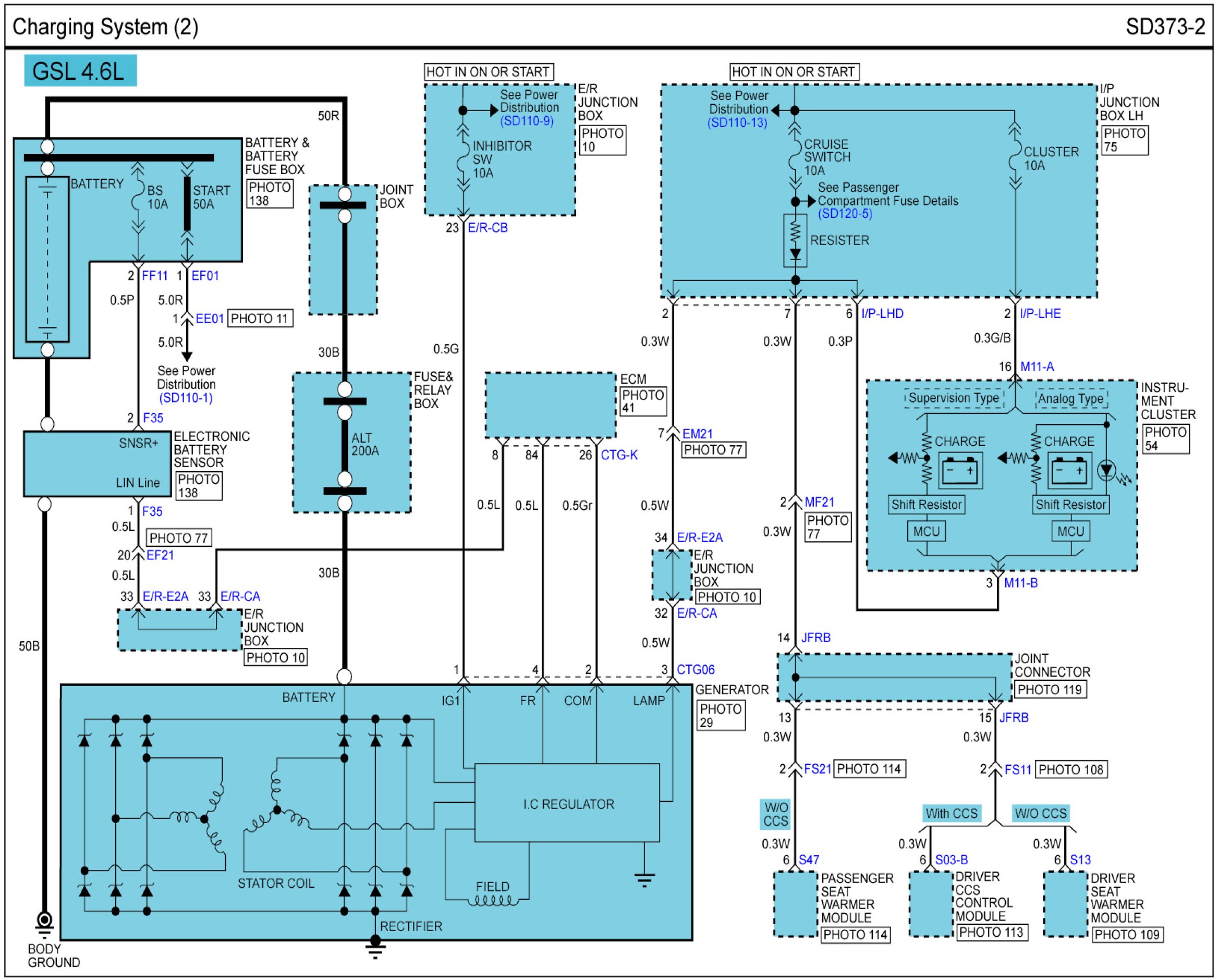The width and height of the screenshot is (1219, 980).
Task: Click the PHOTO 138 box beside battery fuse box
Action: 270,194
